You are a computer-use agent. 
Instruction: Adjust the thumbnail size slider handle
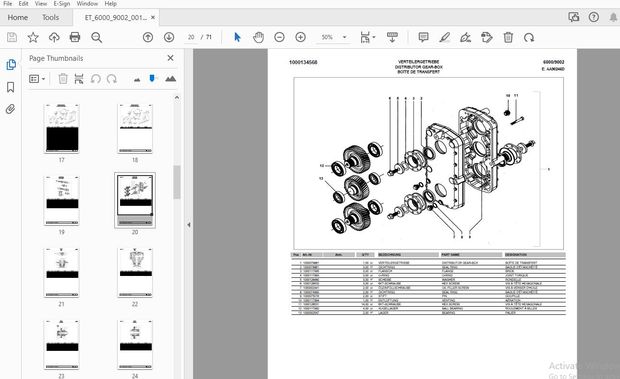152,78
